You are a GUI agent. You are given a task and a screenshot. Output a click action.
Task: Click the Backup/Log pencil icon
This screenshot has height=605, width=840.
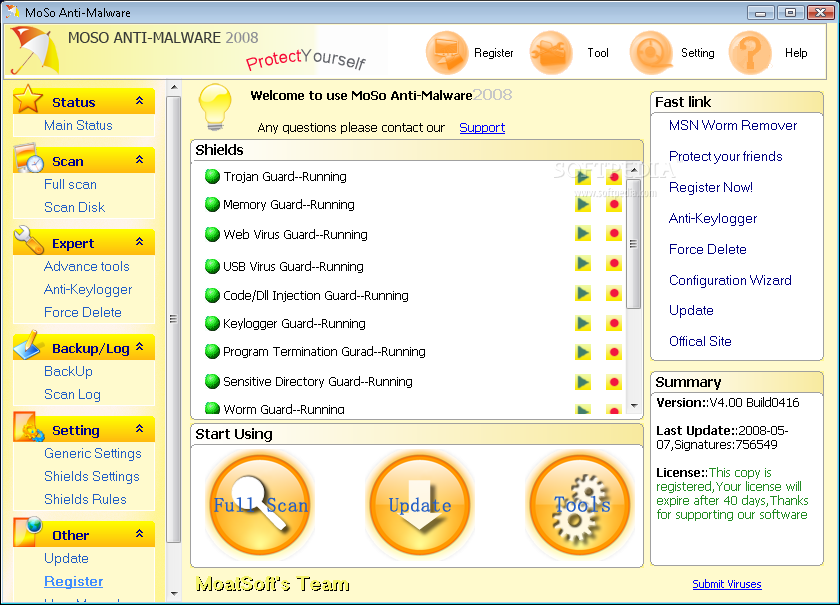coord(28,345)
